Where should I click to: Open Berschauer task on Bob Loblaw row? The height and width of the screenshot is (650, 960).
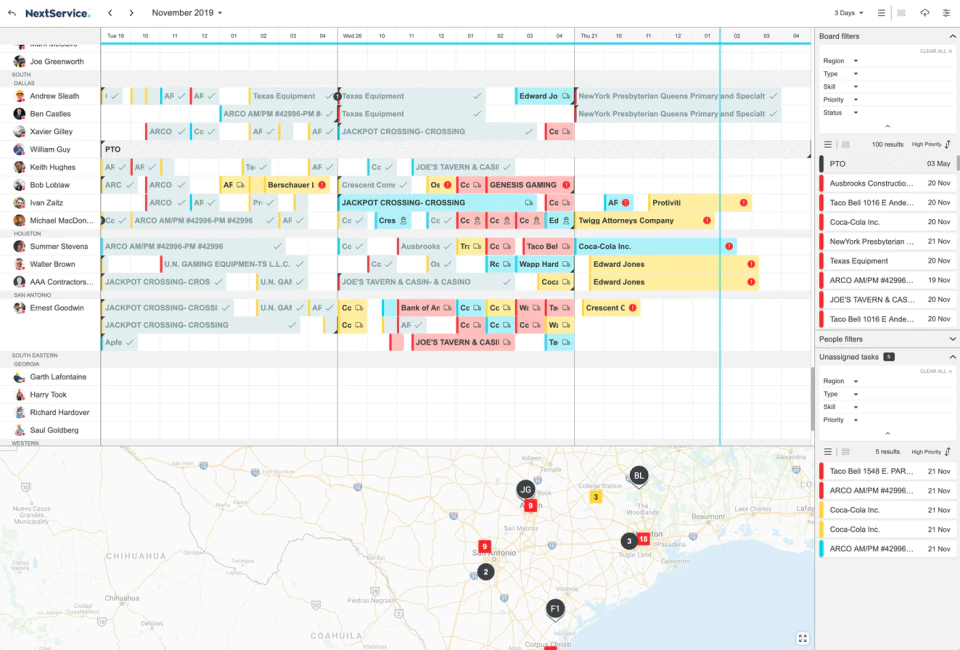pyautogui.click(x=296, y=185)
